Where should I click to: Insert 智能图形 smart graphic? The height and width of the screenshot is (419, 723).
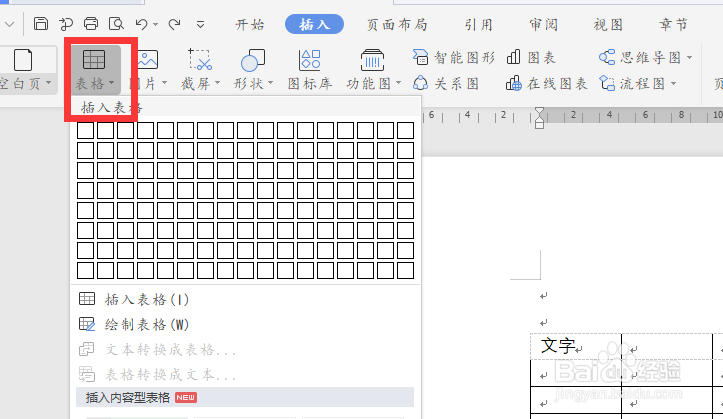click(x=453, y=58)
